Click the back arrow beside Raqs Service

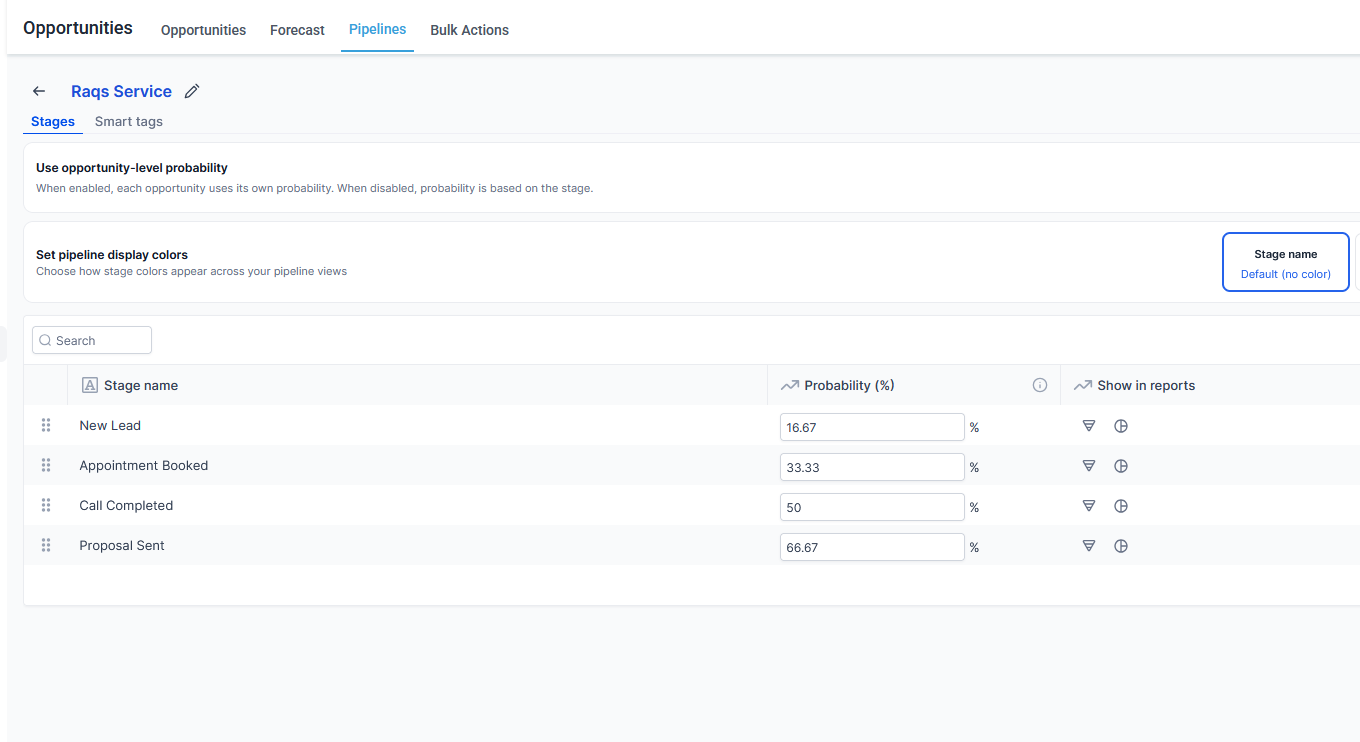(x=39, y=91)
